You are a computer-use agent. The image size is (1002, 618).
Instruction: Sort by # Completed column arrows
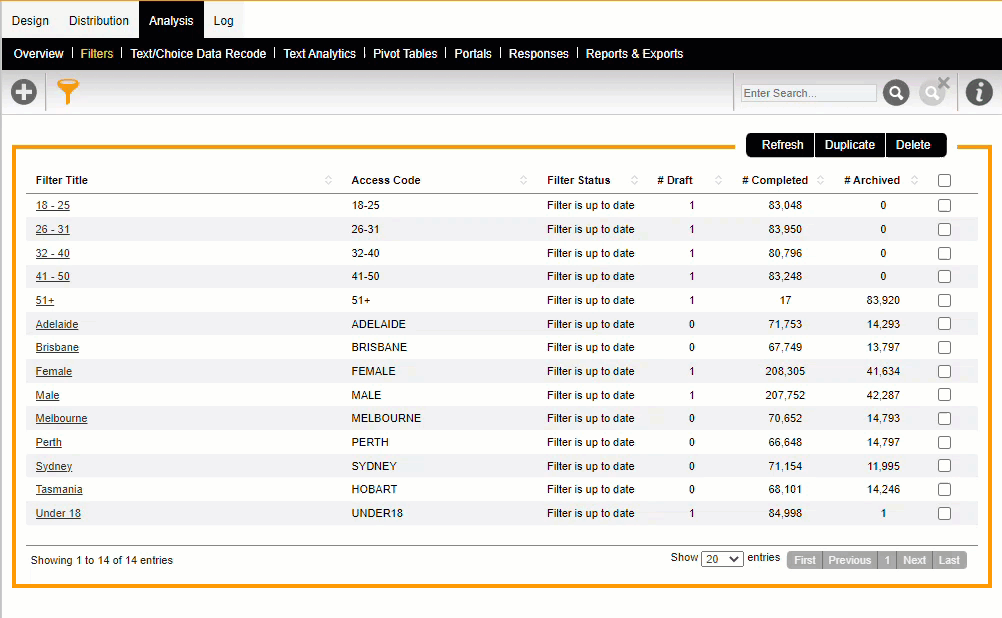coord(821,181)
